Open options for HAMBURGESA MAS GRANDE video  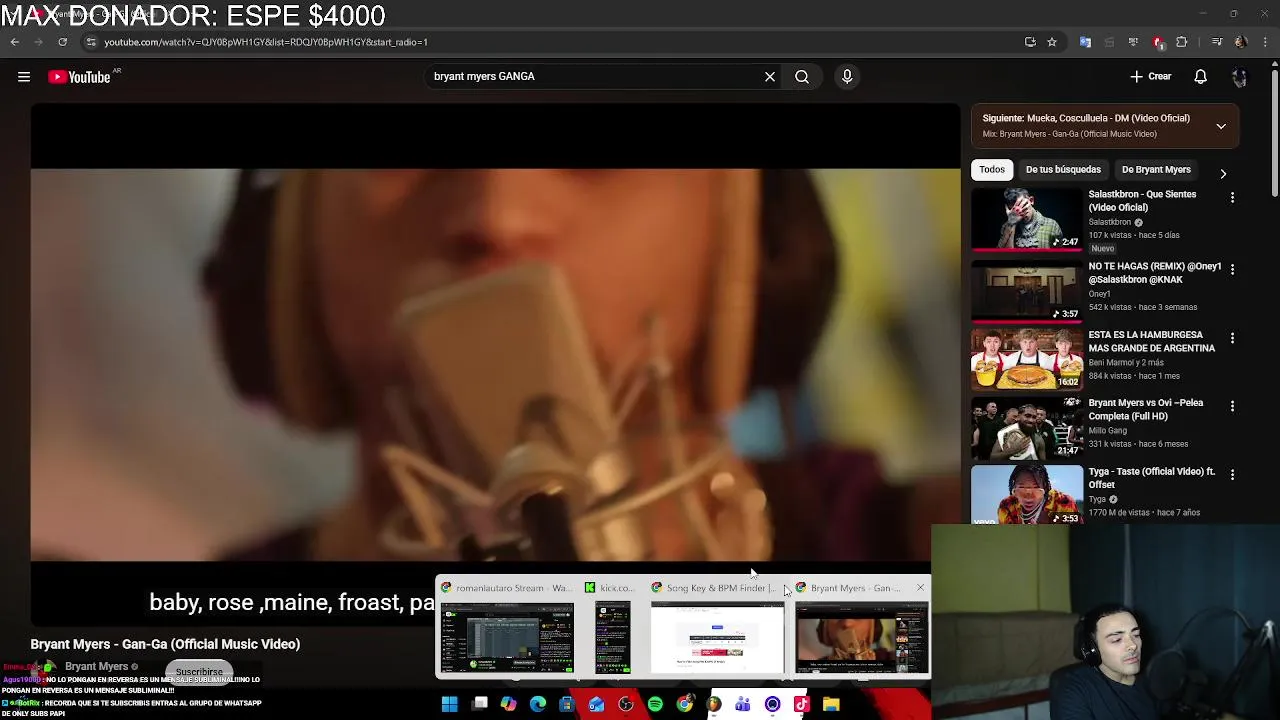tap(1232, 339)
